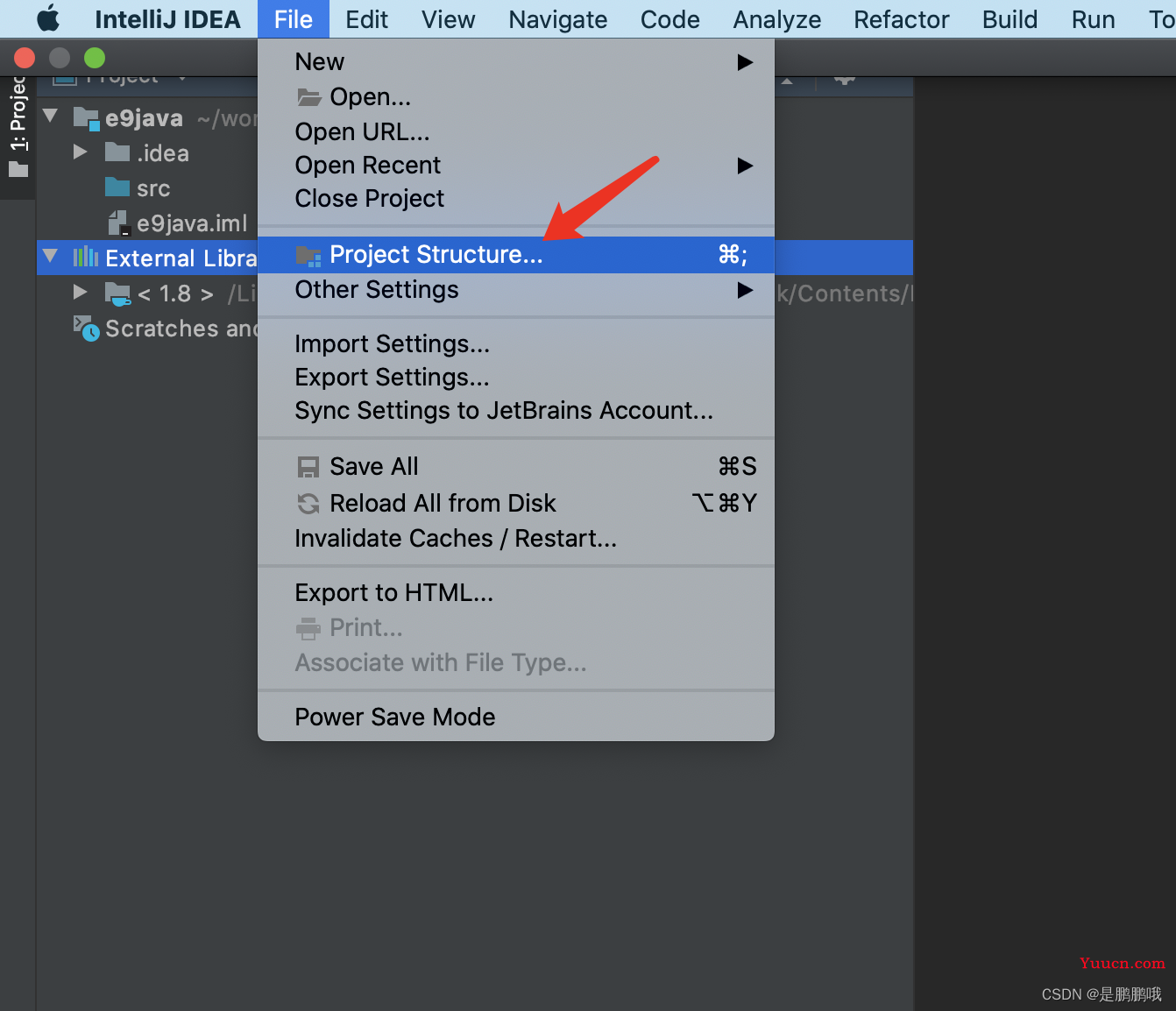Choose Invalidate Caches / Restart...
Viewport: 1176px width, 1011px height.
516,538
